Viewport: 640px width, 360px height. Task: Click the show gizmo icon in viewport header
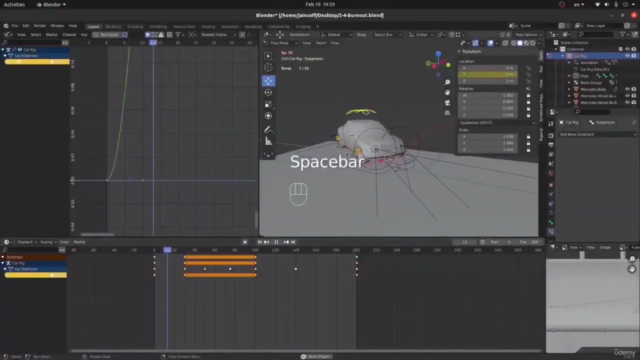pos(476,43)
